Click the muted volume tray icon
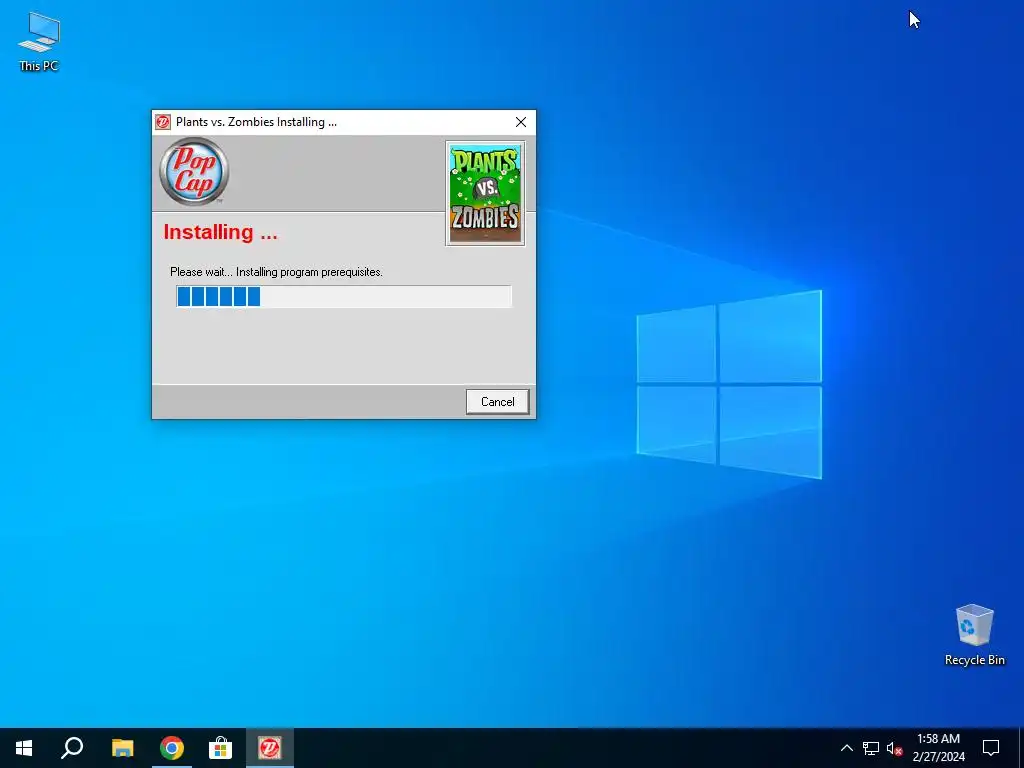The width and height of the screenshot is (1024, 768). [894, 748]
